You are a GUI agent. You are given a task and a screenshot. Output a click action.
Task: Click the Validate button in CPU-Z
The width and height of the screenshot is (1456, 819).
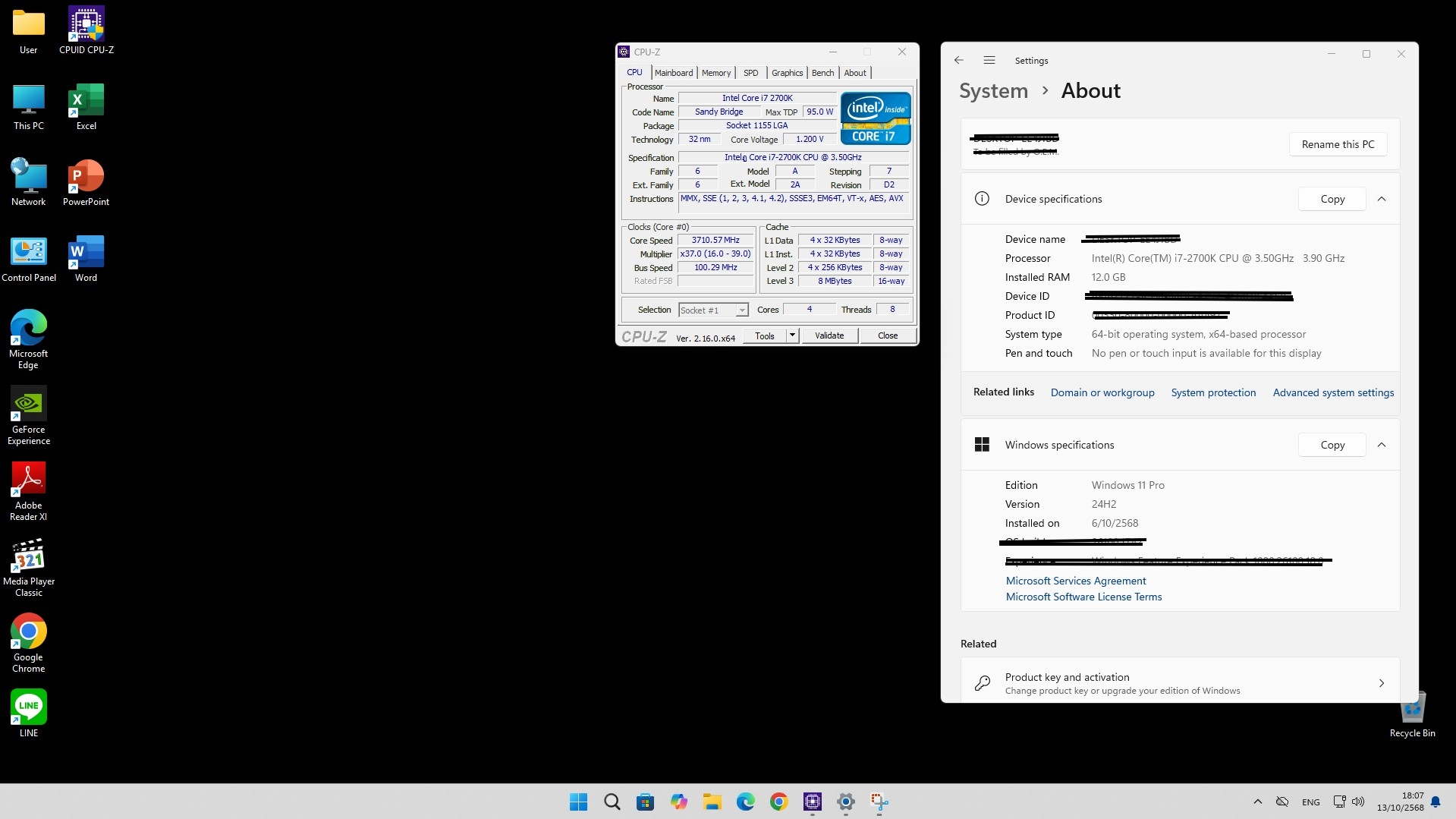(x=829, y=335)
